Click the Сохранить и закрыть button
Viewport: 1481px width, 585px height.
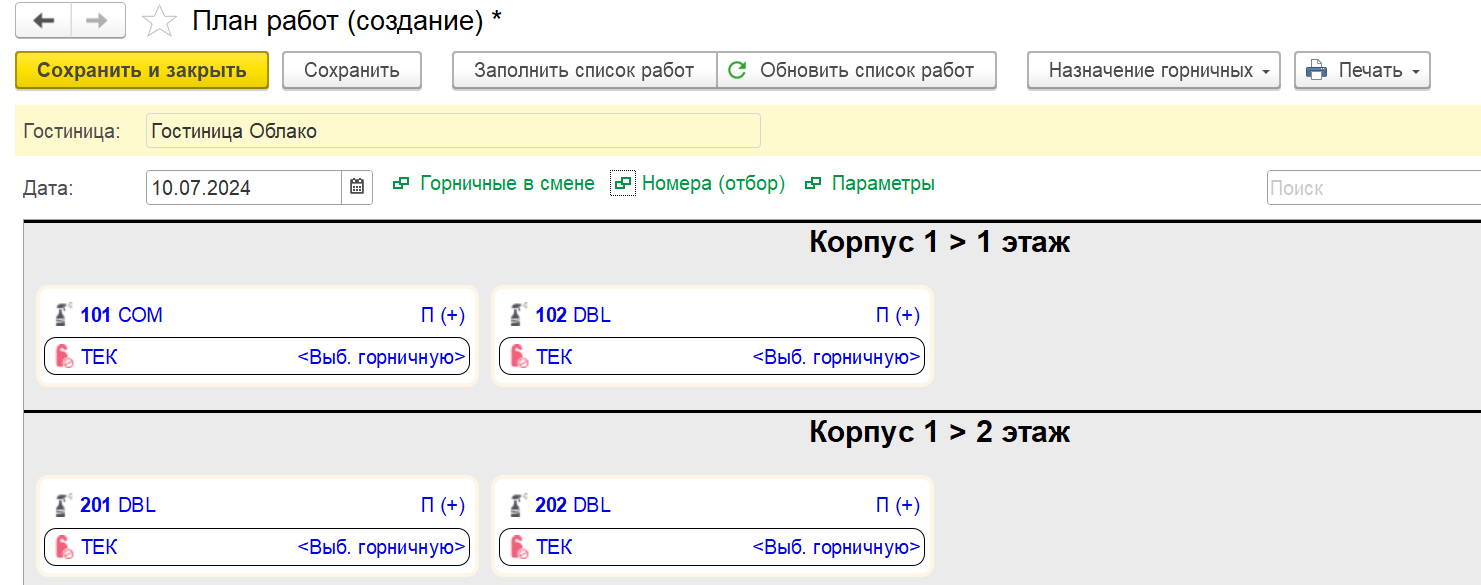click(142, 71)
